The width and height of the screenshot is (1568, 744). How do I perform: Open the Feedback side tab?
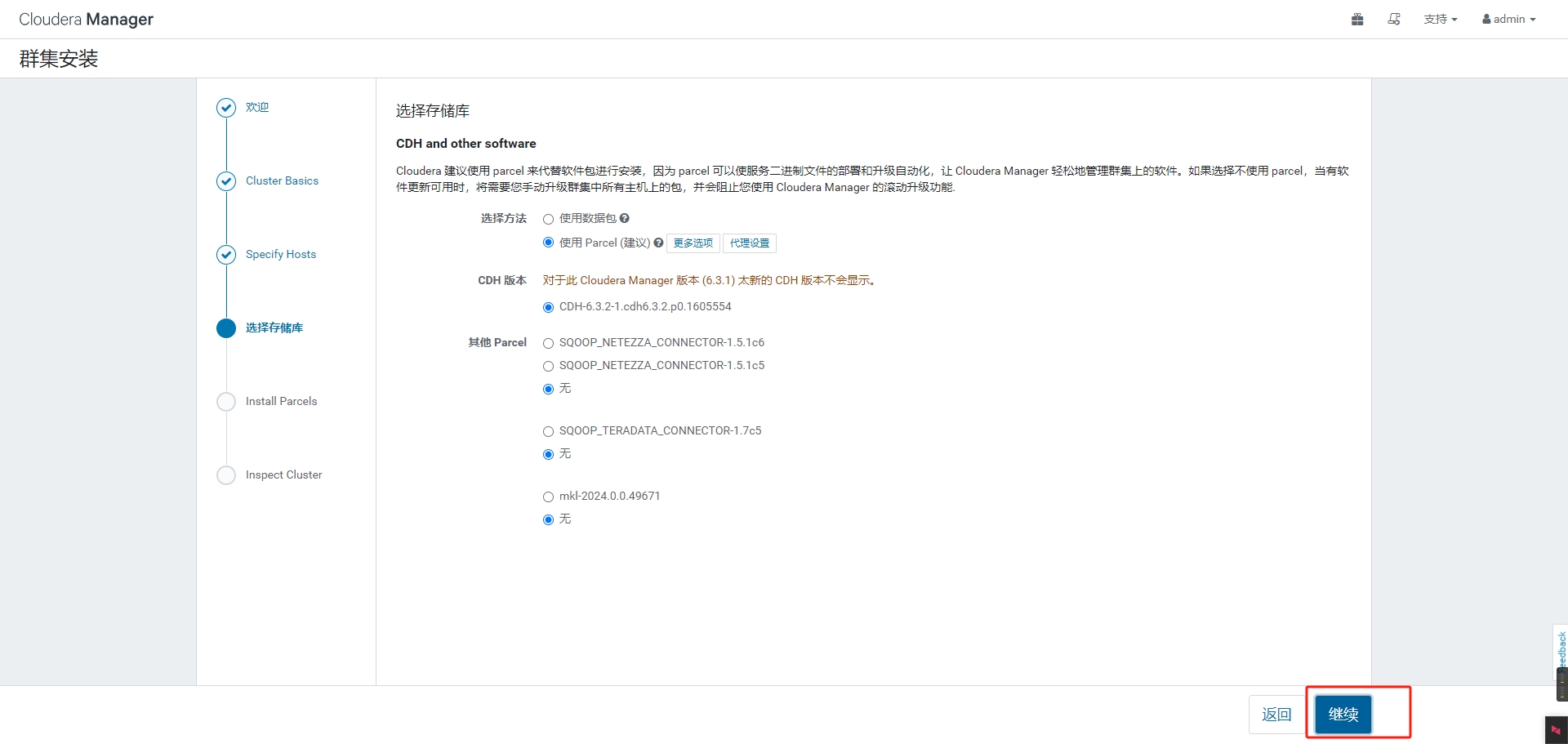coord(1561,651)
